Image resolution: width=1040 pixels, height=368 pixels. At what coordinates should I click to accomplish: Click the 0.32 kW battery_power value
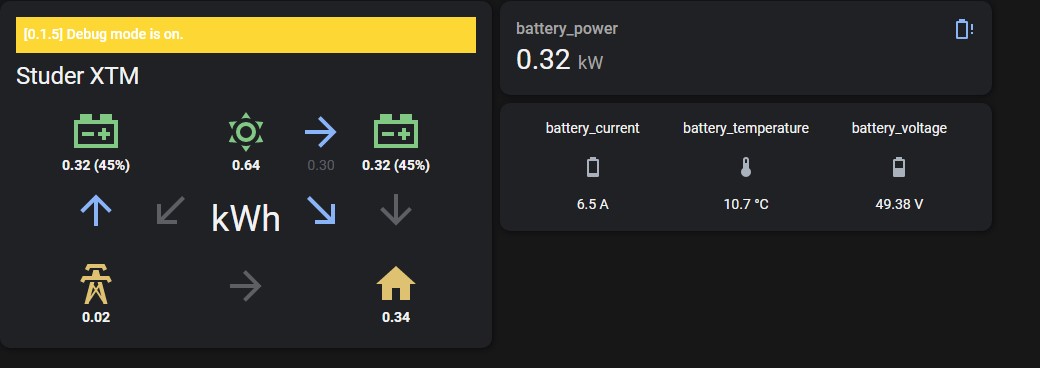(559, 60)
